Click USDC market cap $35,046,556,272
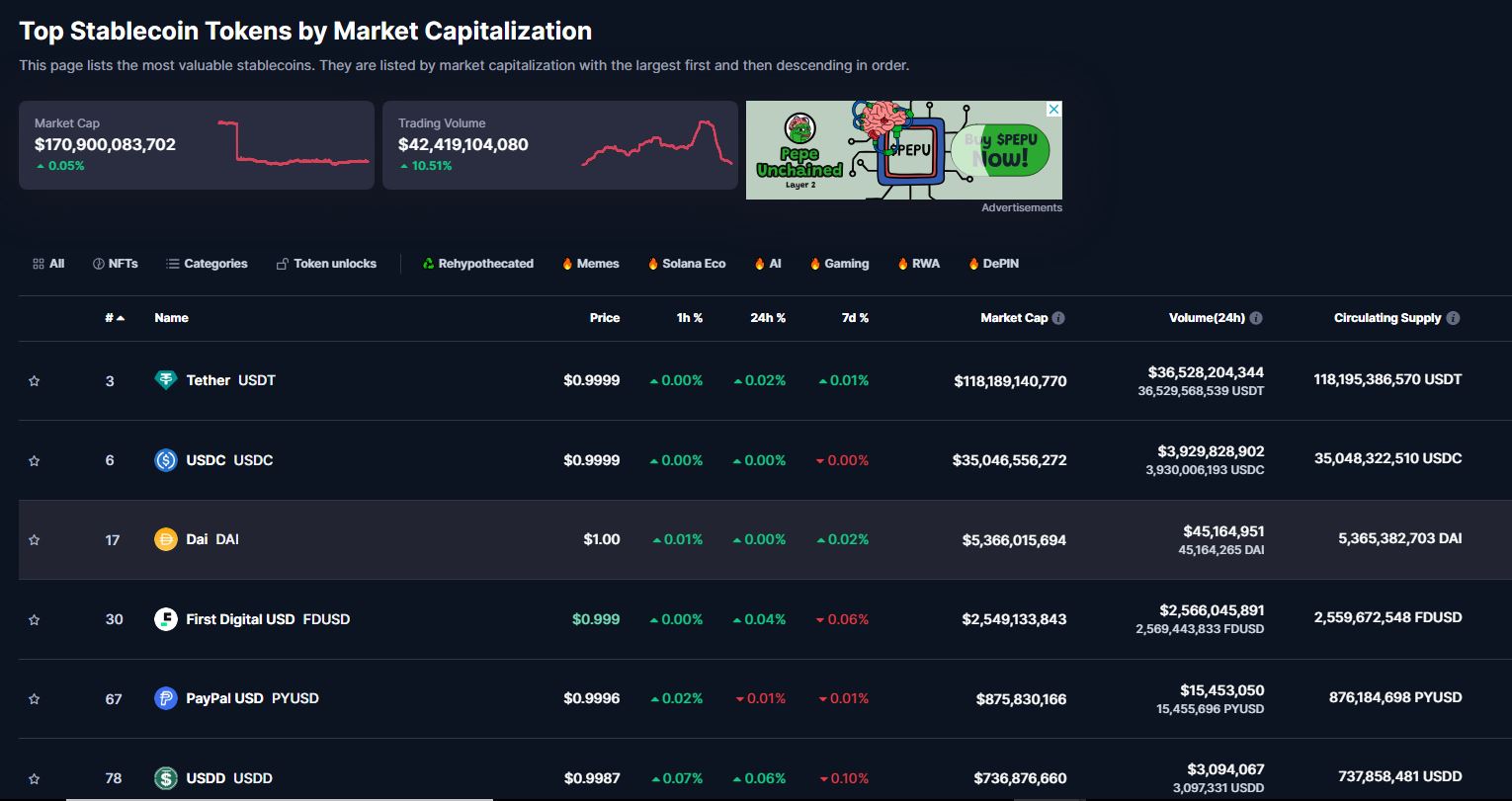 coord(1010,460)
